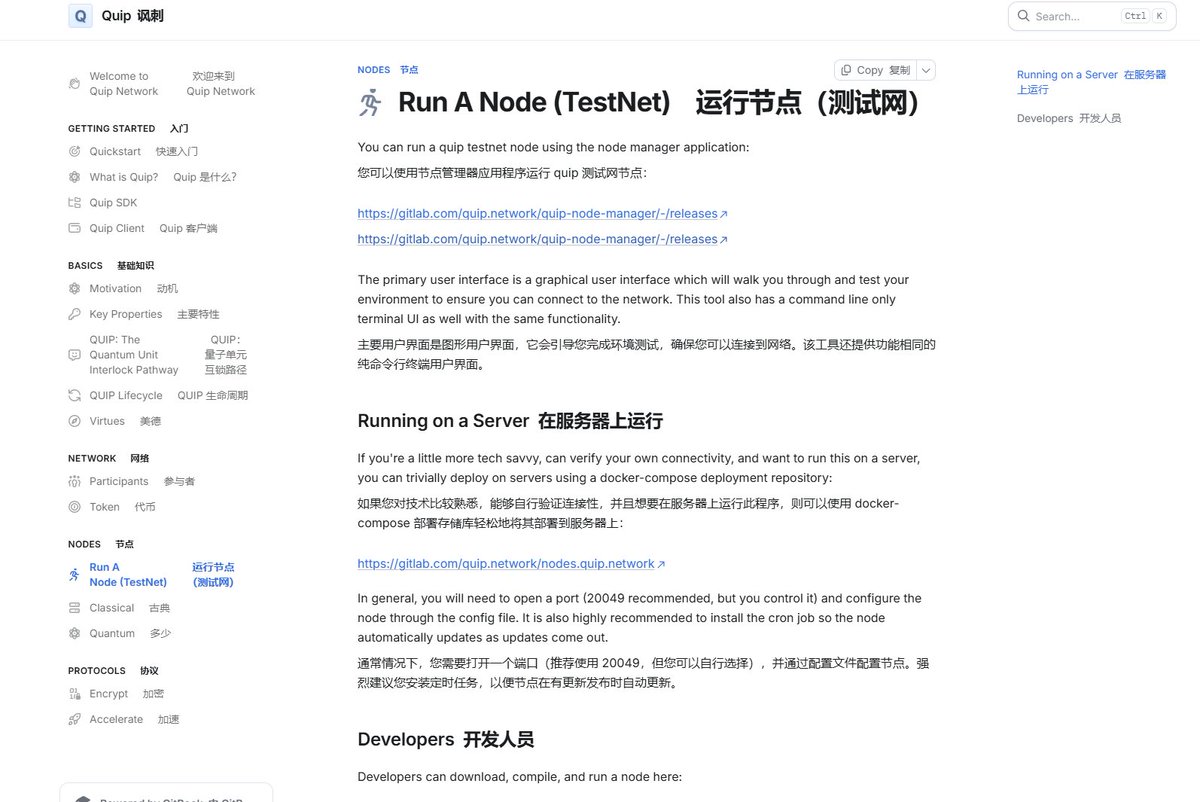Open the nodes.quip.network GitLab link
Viewport: 1200px width, 802px height.
point(511,564)
